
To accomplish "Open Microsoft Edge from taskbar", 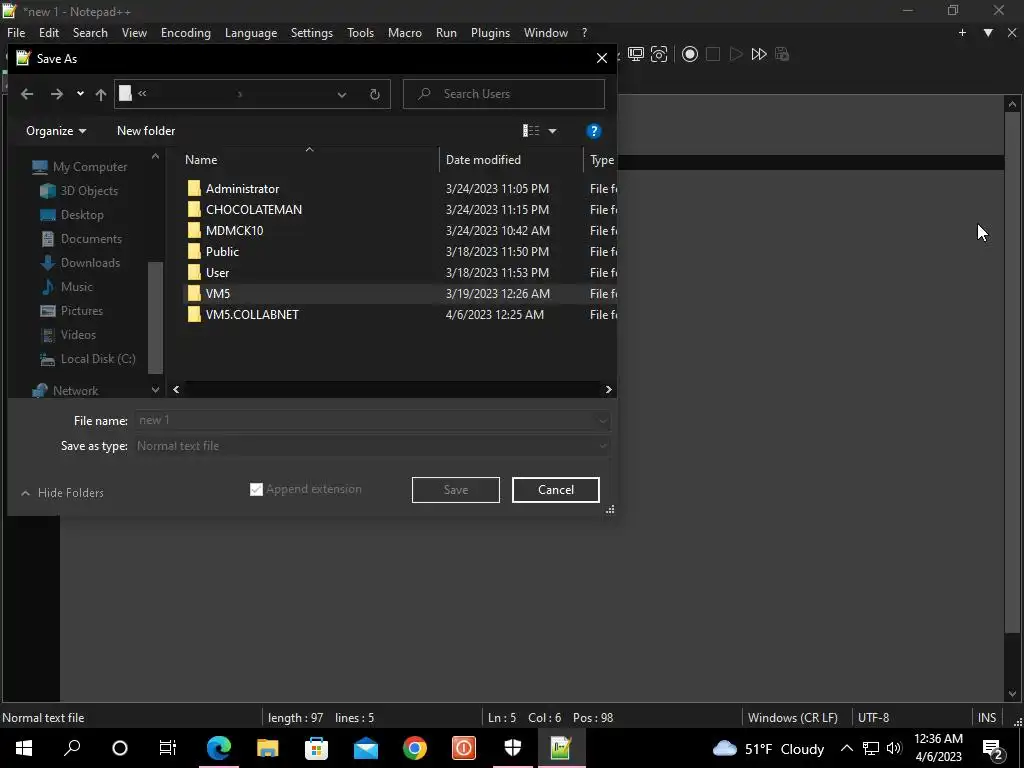I will click(x=219, y=748).
